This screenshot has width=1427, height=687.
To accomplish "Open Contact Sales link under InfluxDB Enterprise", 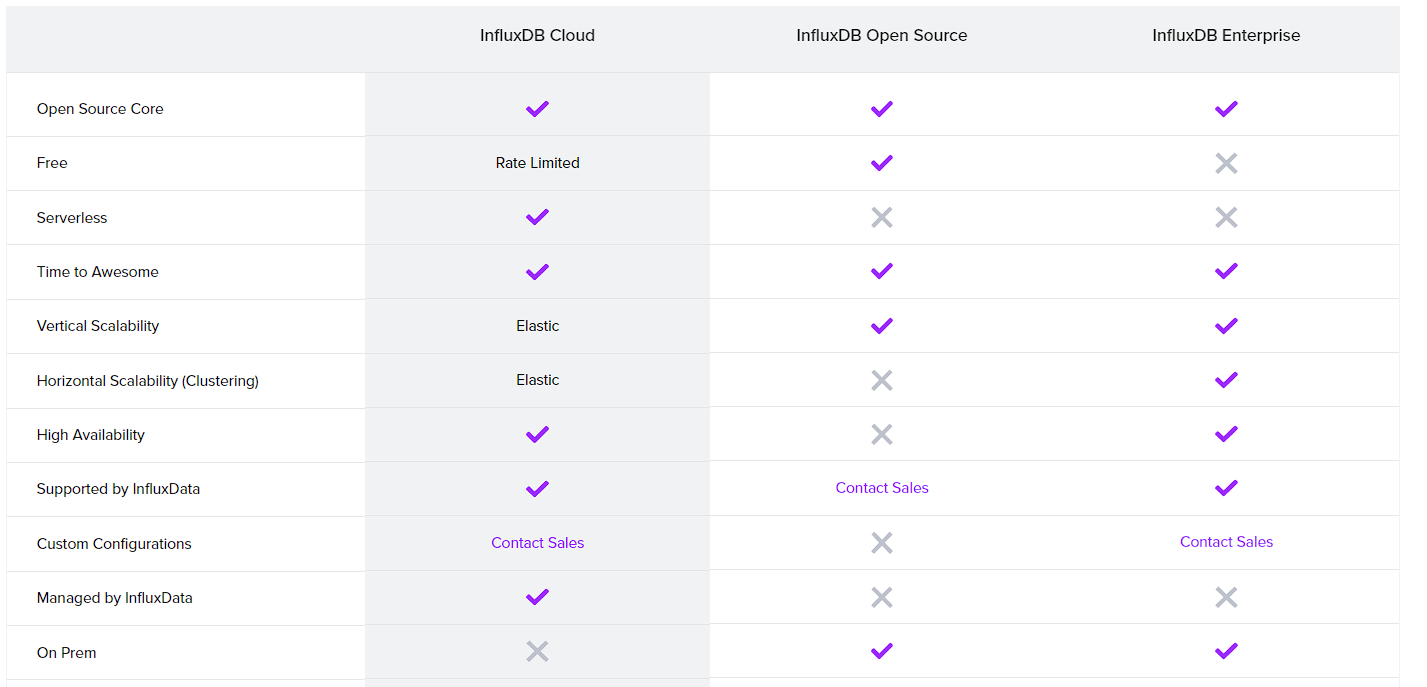I will [x=1226, y=542].
